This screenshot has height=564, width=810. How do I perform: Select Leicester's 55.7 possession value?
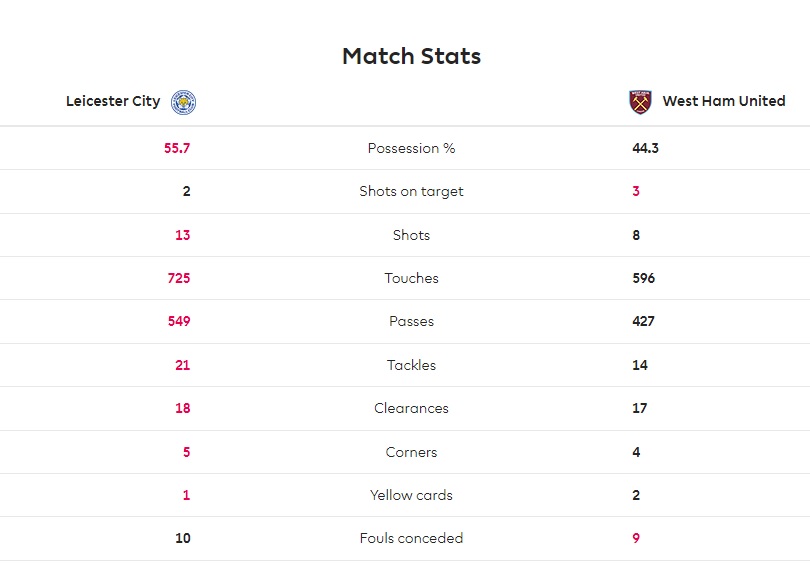pyautogui.click(x=177, y=148)
